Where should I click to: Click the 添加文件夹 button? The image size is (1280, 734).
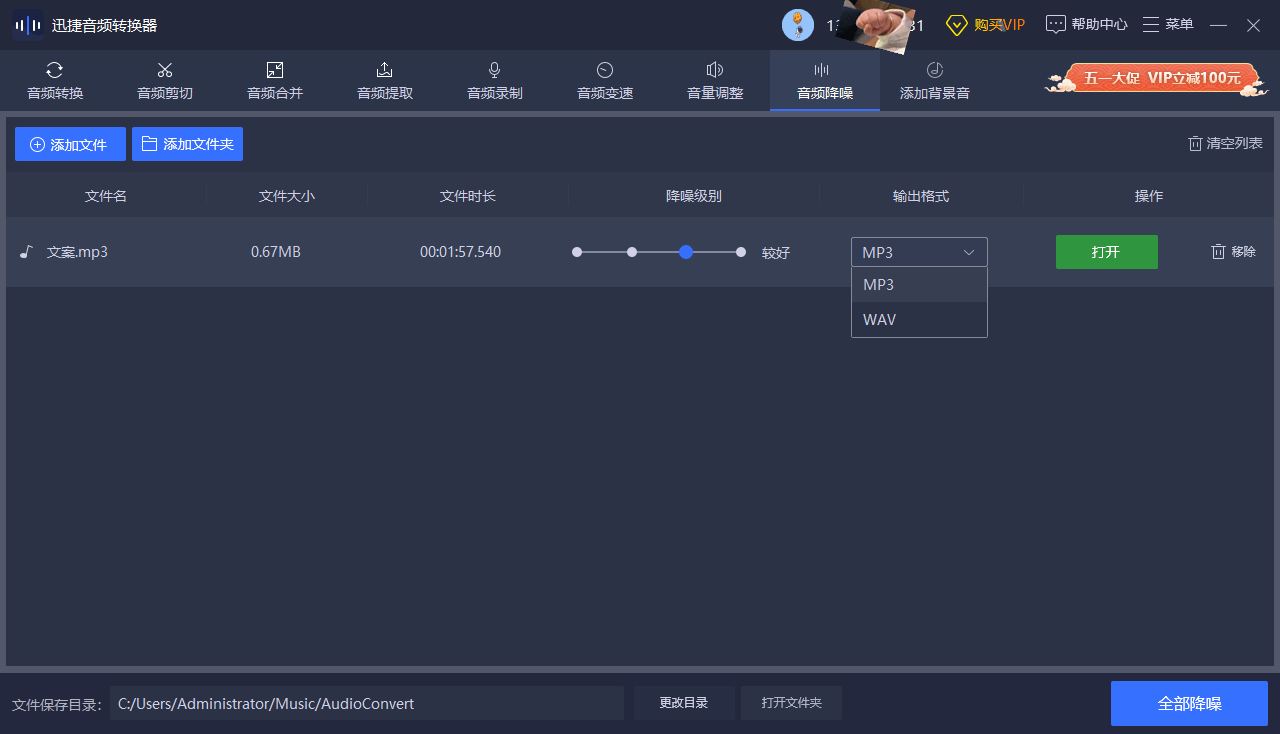[187, 144]
